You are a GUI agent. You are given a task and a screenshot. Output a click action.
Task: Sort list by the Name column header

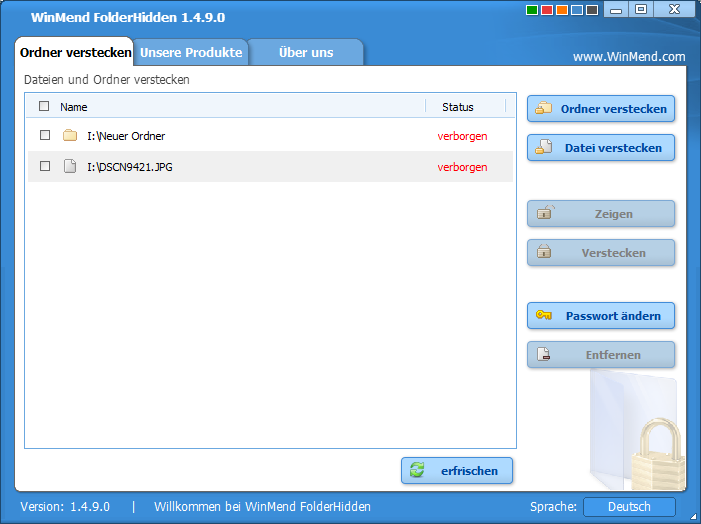(x=74, y=107)
